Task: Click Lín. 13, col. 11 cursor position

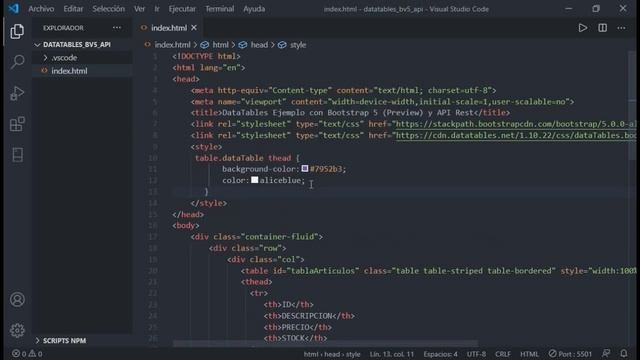Action: pos(392,354)
